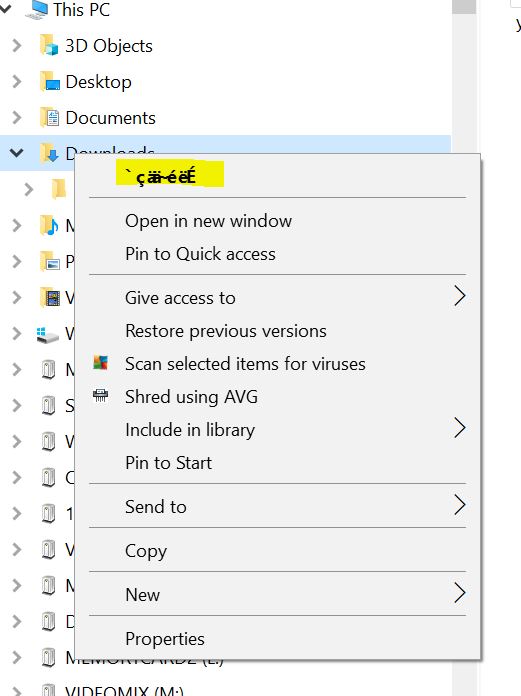Viewport: 521px width, 696px height.
Task: Expand the Videos folder node
Action: (16, 297)
